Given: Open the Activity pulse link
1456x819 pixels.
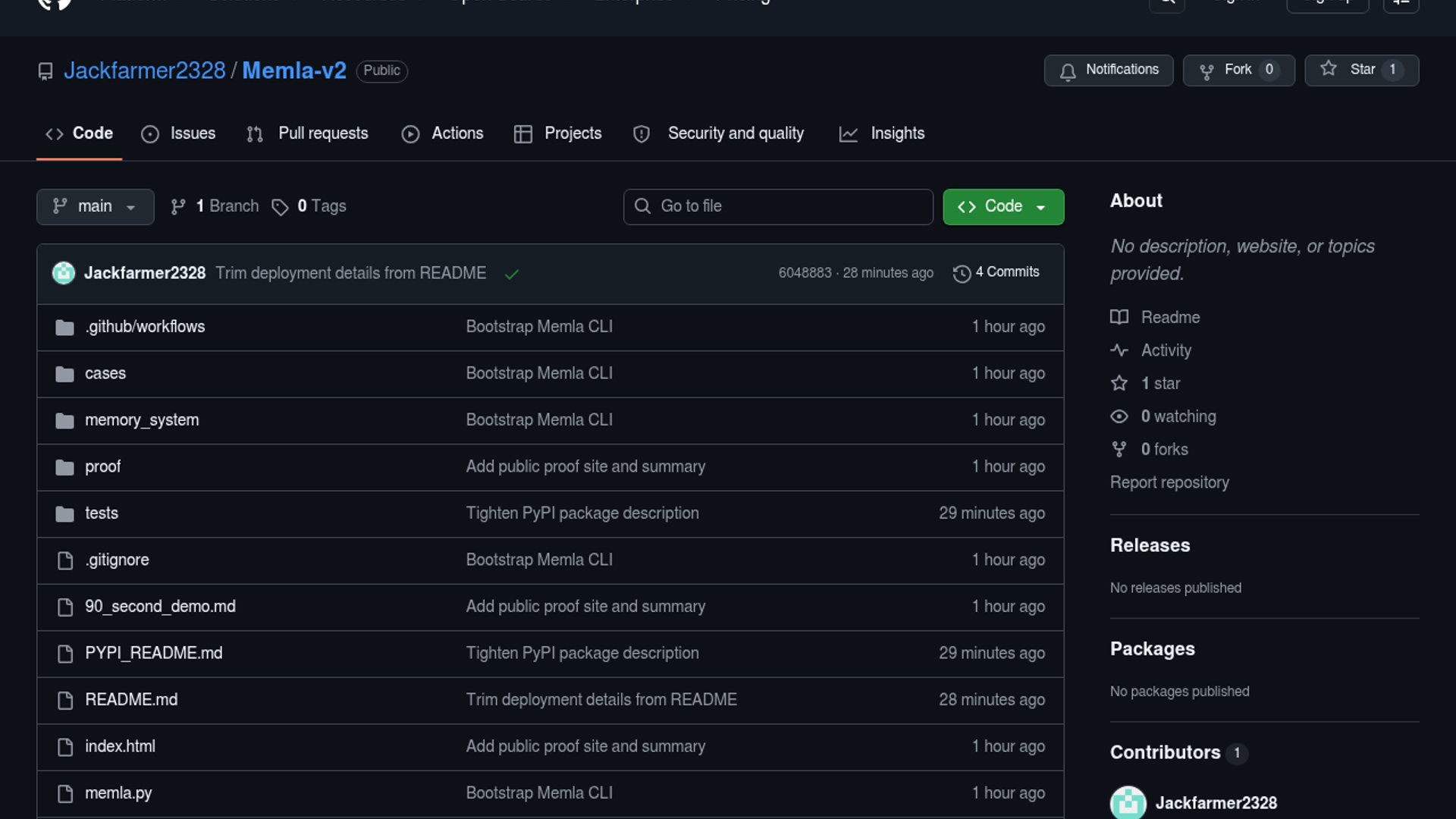Looking at the screenshot, I should pos(1166,350).
